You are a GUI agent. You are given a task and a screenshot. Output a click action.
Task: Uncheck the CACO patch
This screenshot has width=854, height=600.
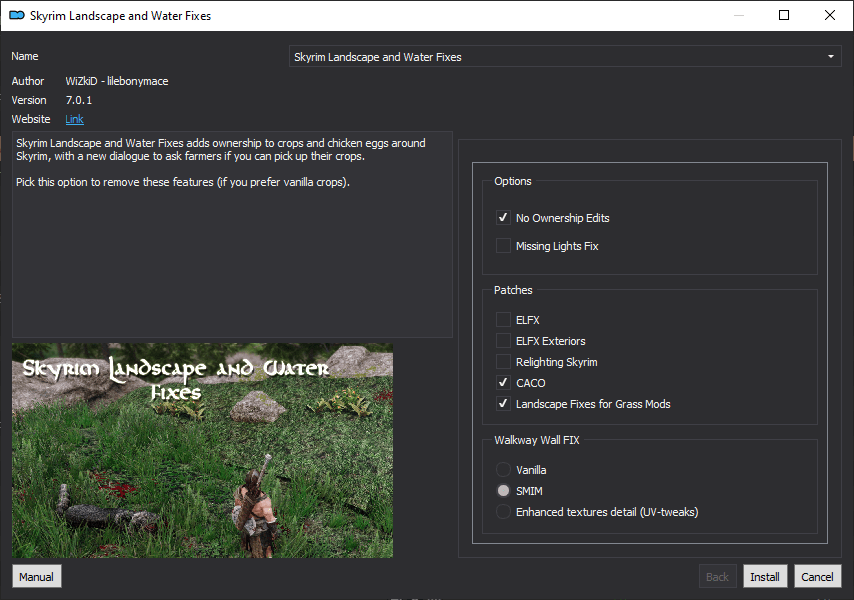pos(503,383)
